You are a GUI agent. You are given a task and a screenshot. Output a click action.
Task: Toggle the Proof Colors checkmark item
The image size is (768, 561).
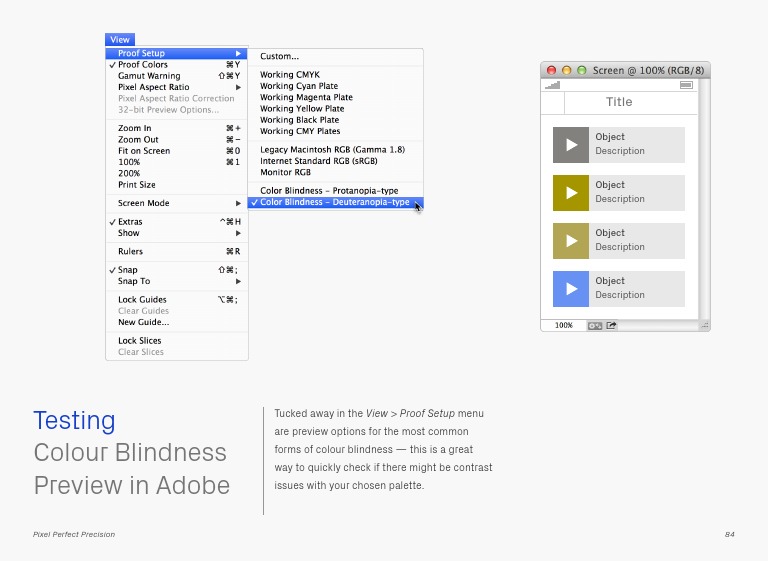coord(176,65)
